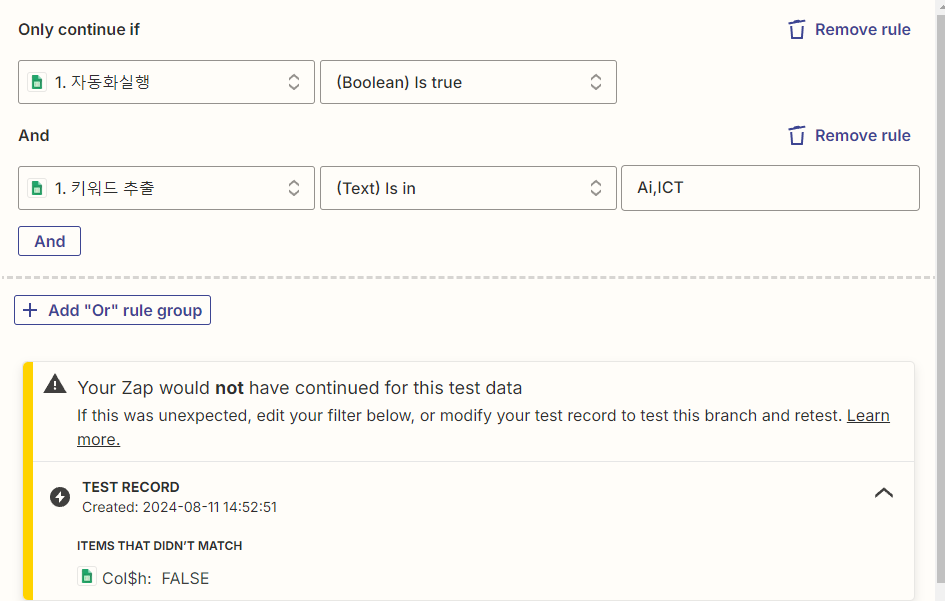Viewport: 945px width, 601px height.
Task: Click Google Sheets icon in 자동화실행 field
Action: pyautogui.click(x=37, y=82)
